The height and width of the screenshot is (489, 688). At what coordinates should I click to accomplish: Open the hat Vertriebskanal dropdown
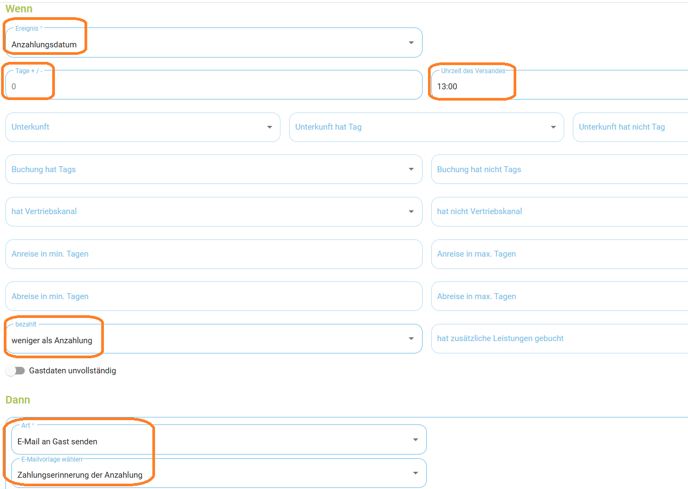click(214, 212)
